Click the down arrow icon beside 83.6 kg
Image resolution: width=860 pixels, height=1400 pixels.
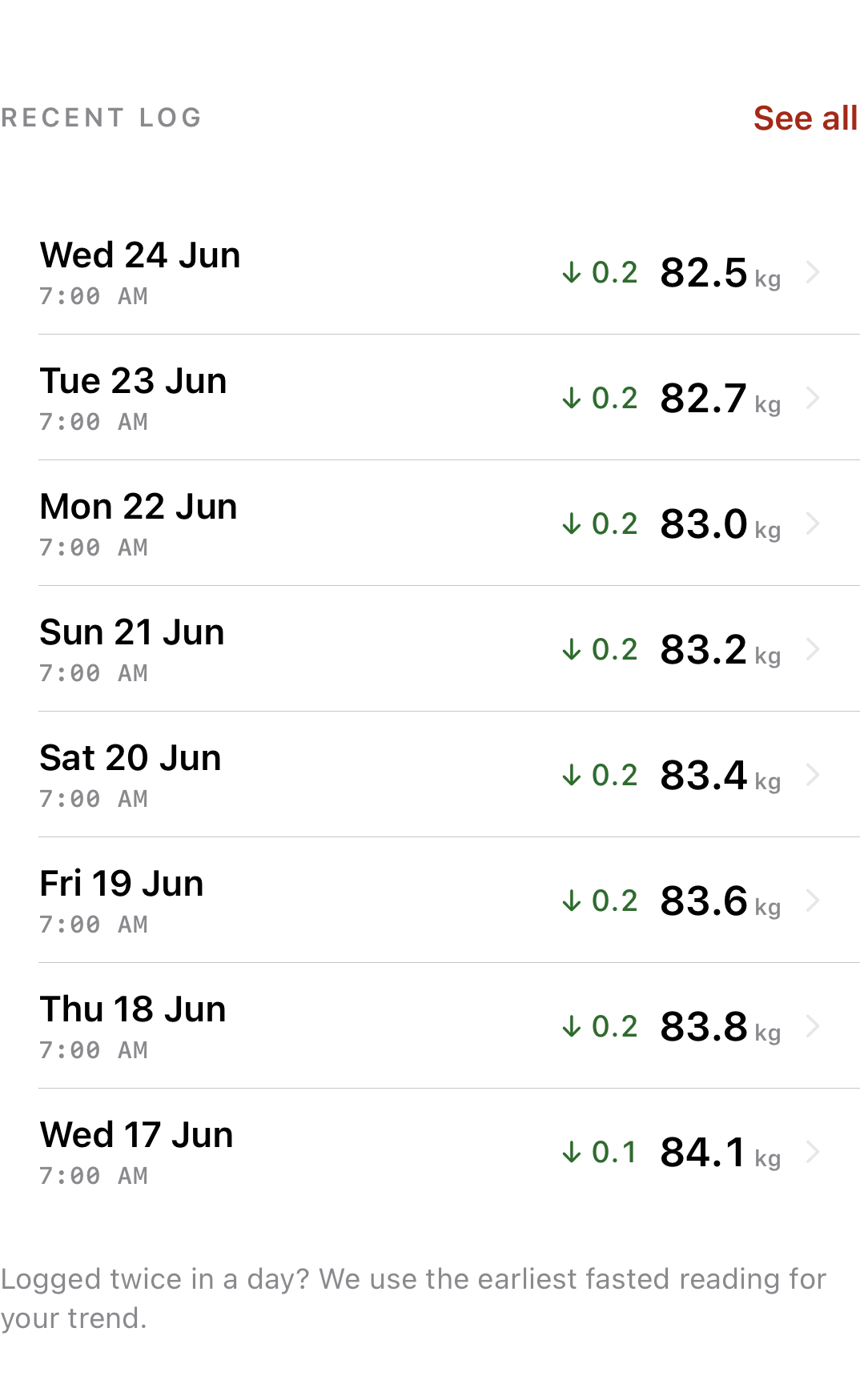point(571,901)
